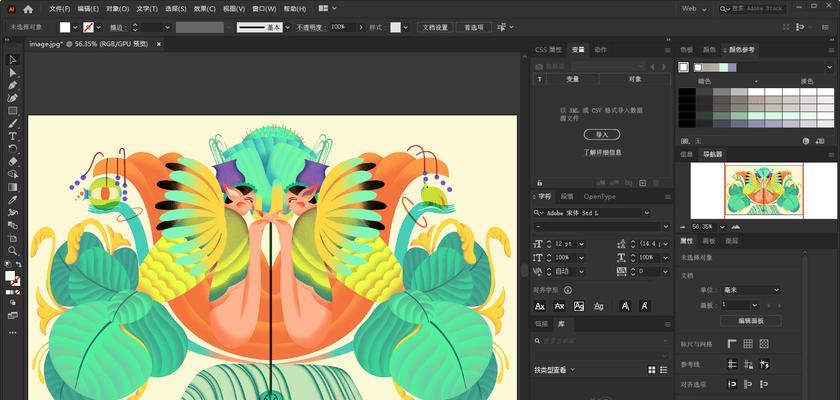Screen dimensions: 840x400
Task: Click the info icon next to 对齐字形
Action: pyautogui.click(x=568, y=290)
